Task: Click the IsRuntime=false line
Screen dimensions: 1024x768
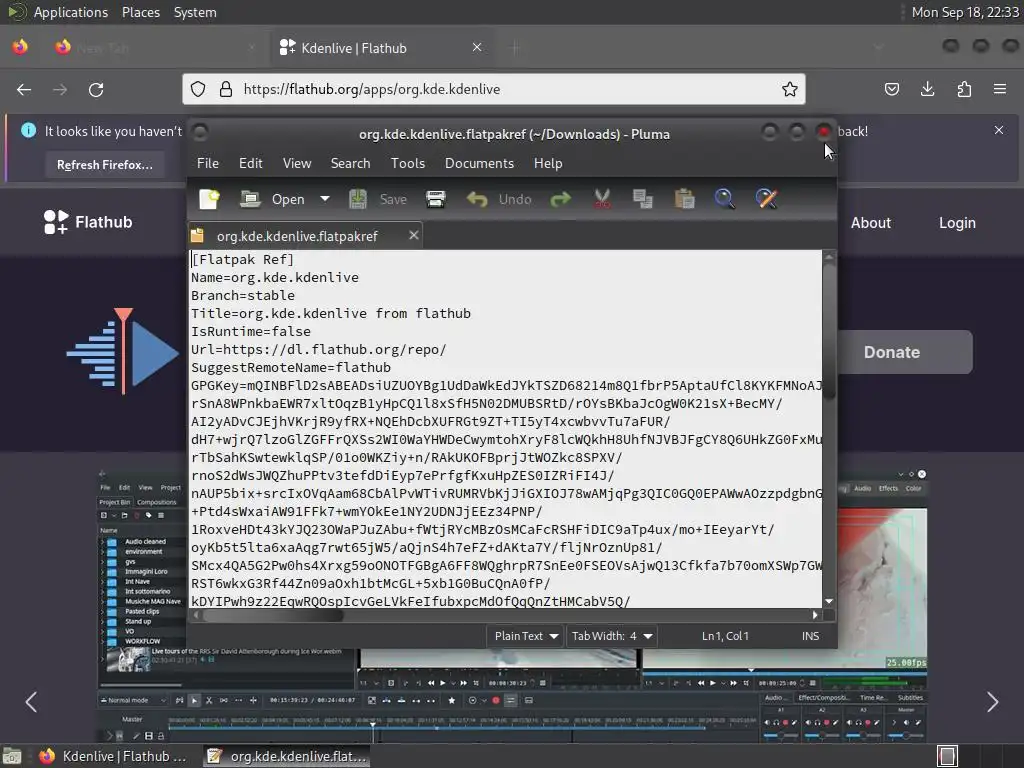Action: point(251,331)
